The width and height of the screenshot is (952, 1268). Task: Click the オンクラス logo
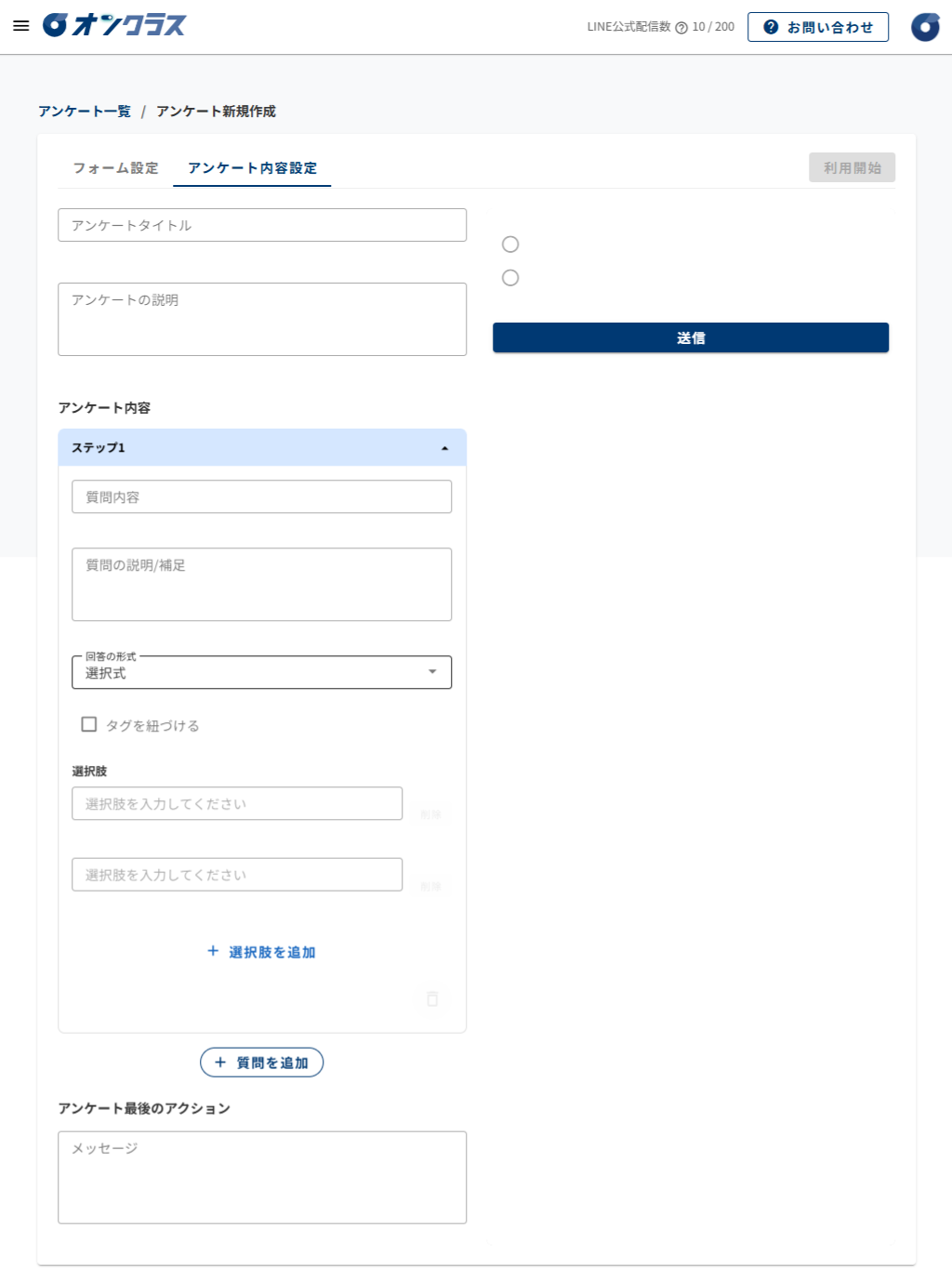click(114, 25)
